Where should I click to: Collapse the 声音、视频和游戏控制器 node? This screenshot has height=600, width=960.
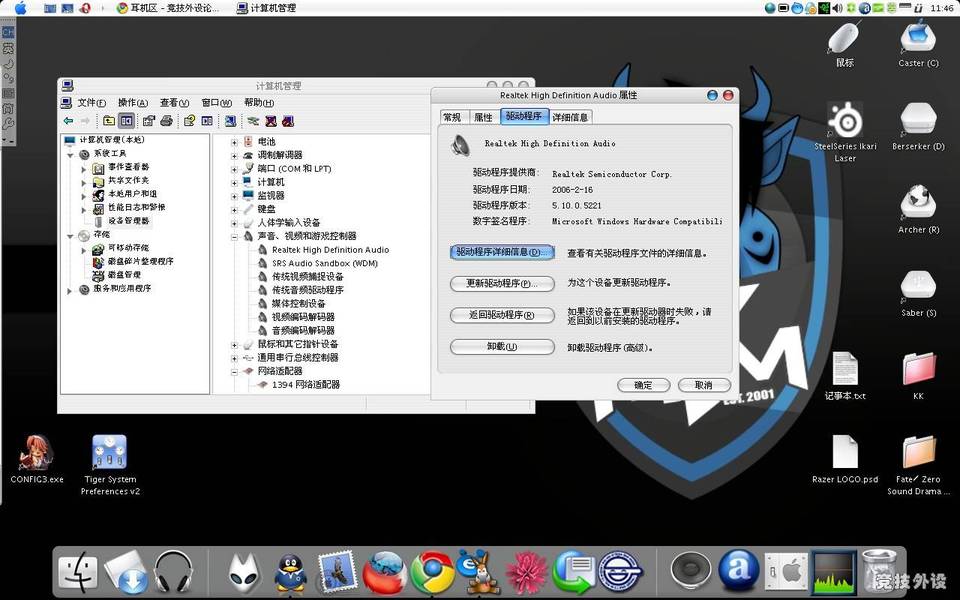[235, 236]
